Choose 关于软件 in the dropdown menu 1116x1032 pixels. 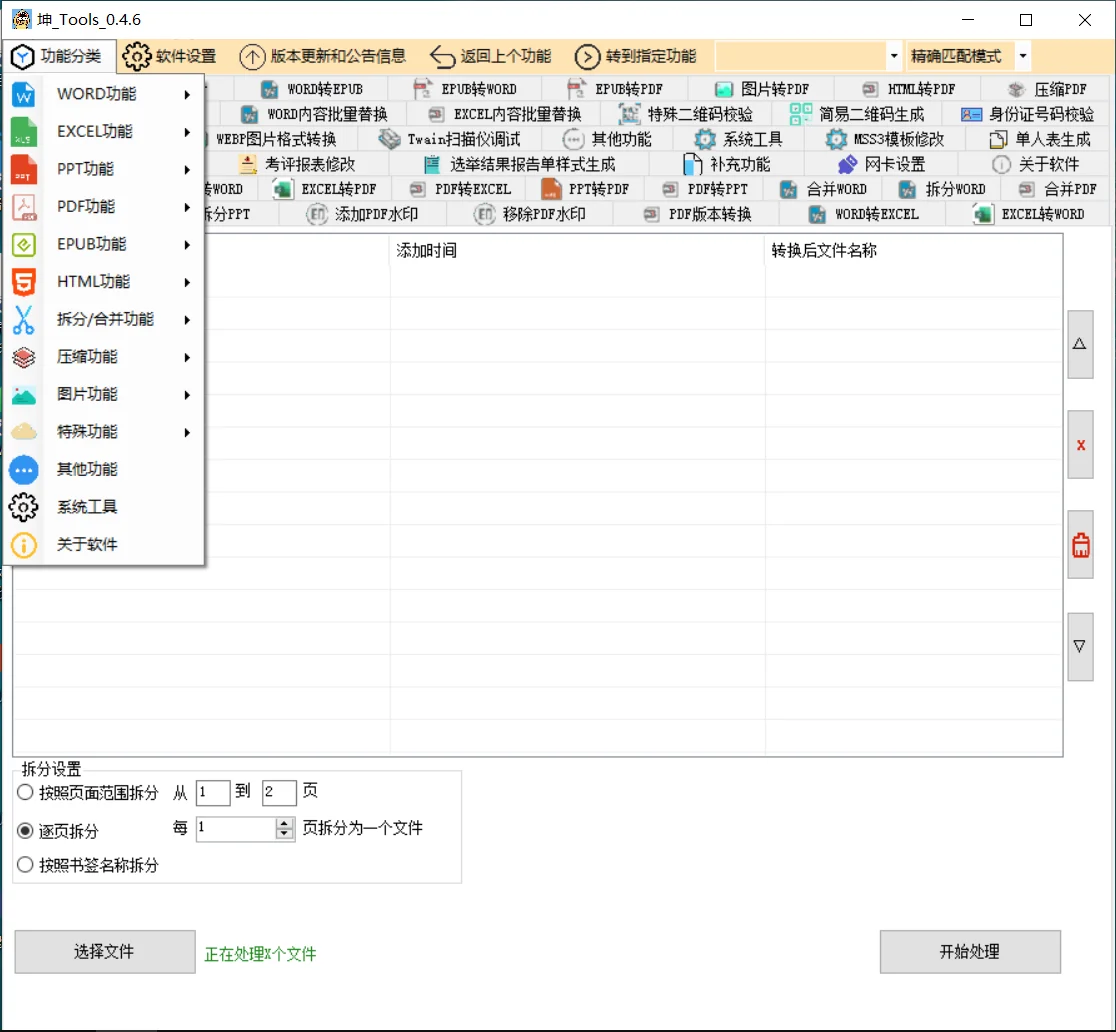coord(104,545)
